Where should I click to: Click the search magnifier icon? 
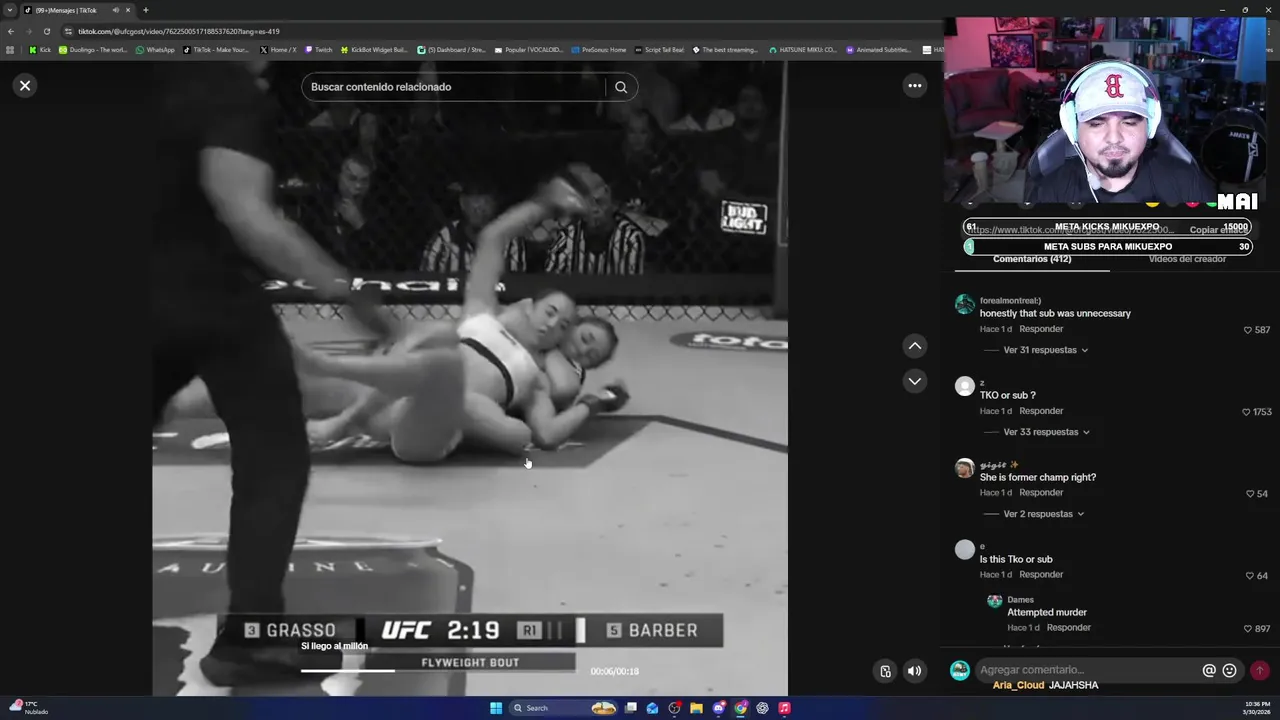pyautogui.click(x=621, y=87)
